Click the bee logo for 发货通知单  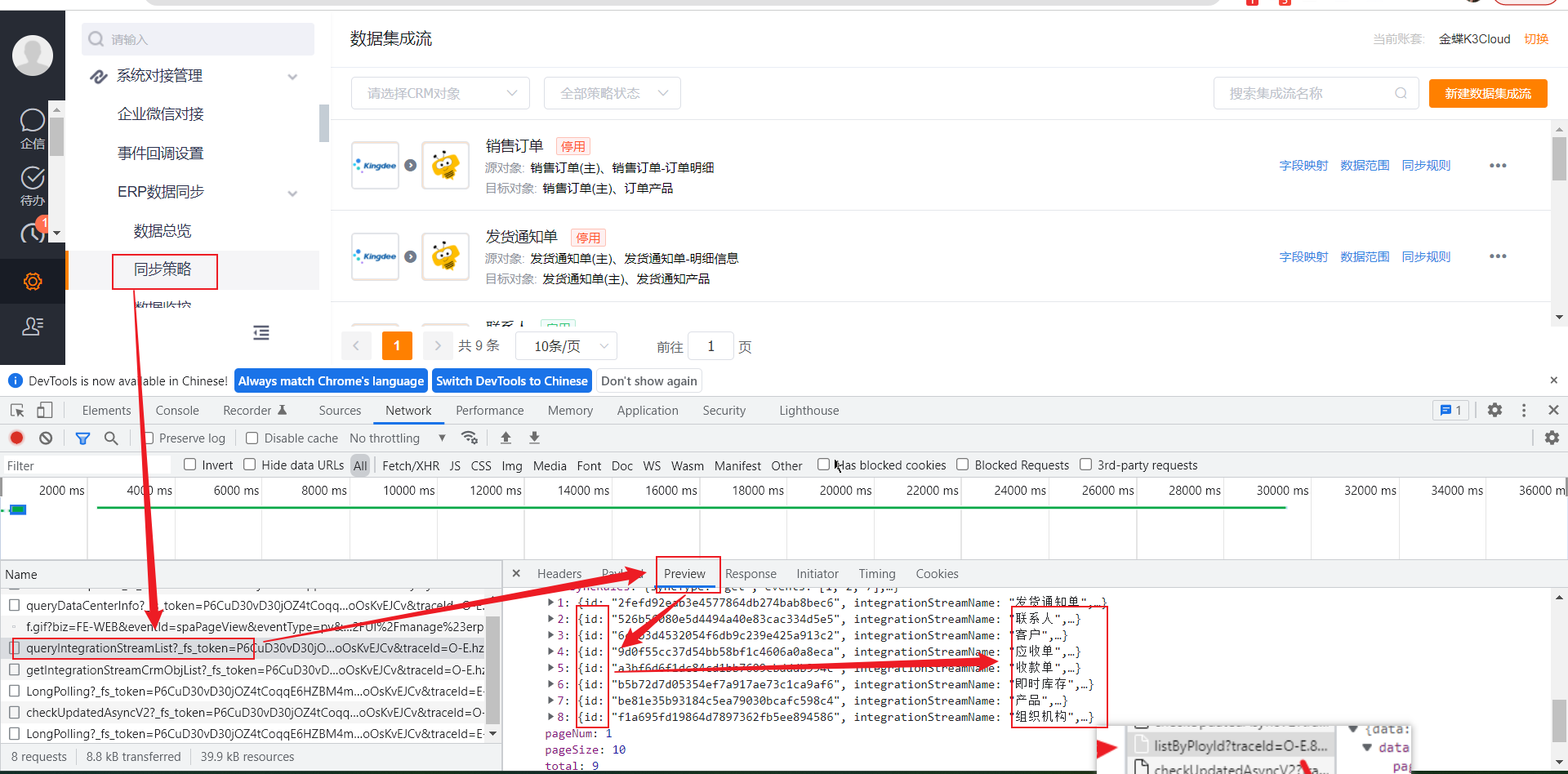(x=445, y=256)
